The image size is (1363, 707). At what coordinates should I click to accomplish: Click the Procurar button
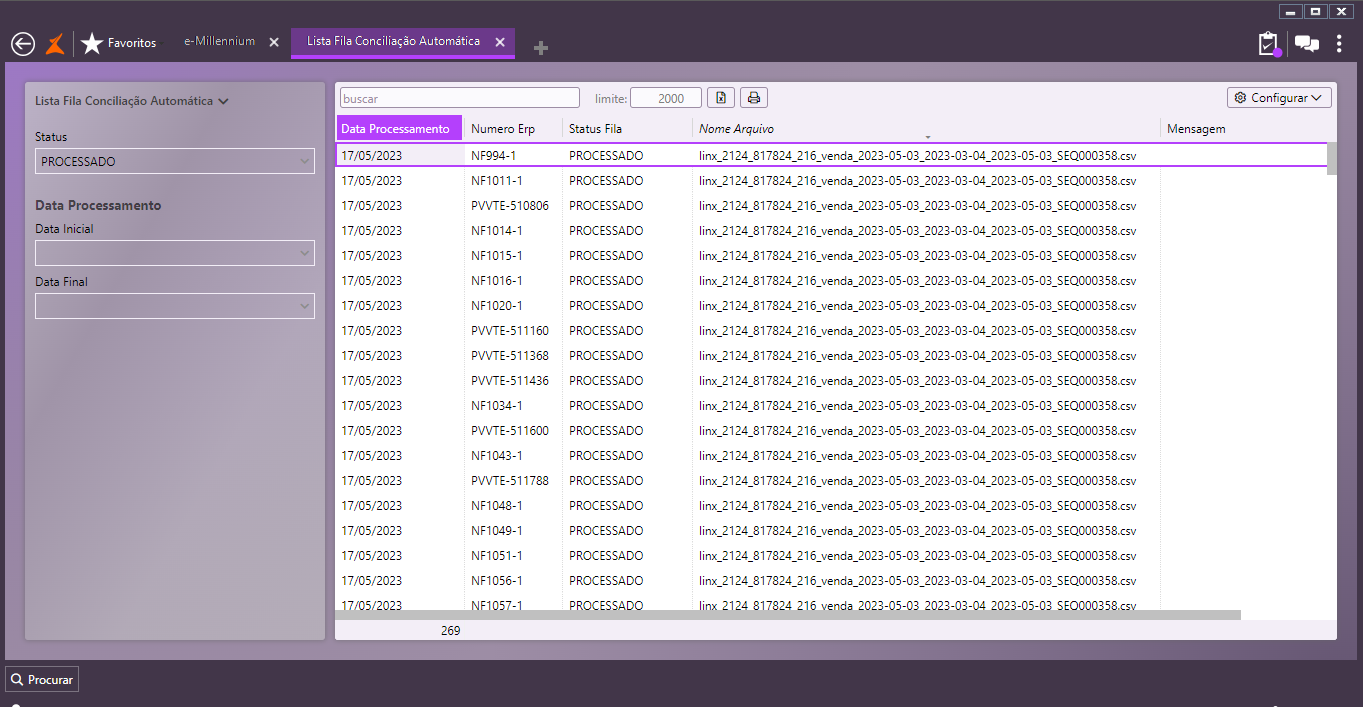pyautogui.click(x=42, y=679)
